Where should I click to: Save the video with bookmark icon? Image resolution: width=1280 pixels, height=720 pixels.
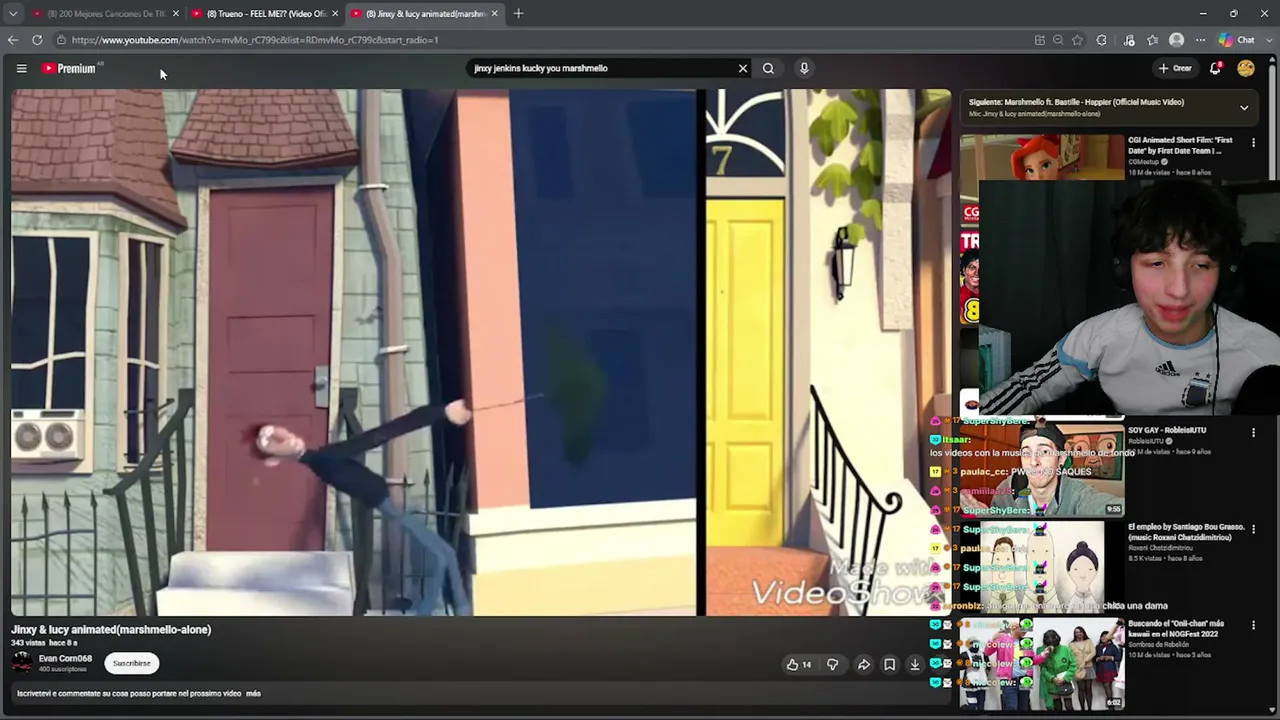(889, 664)
